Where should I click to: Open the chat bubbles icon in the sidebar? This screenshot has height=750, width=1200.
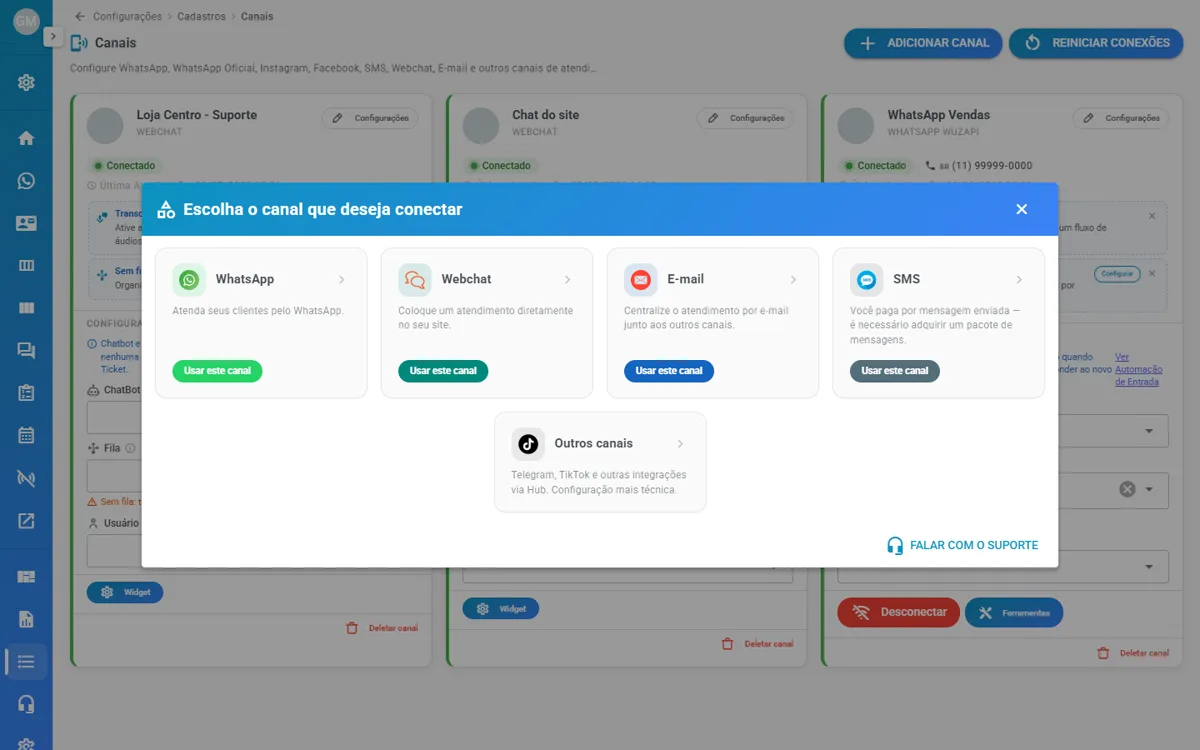pyautogui.click(x=26, y=350)
